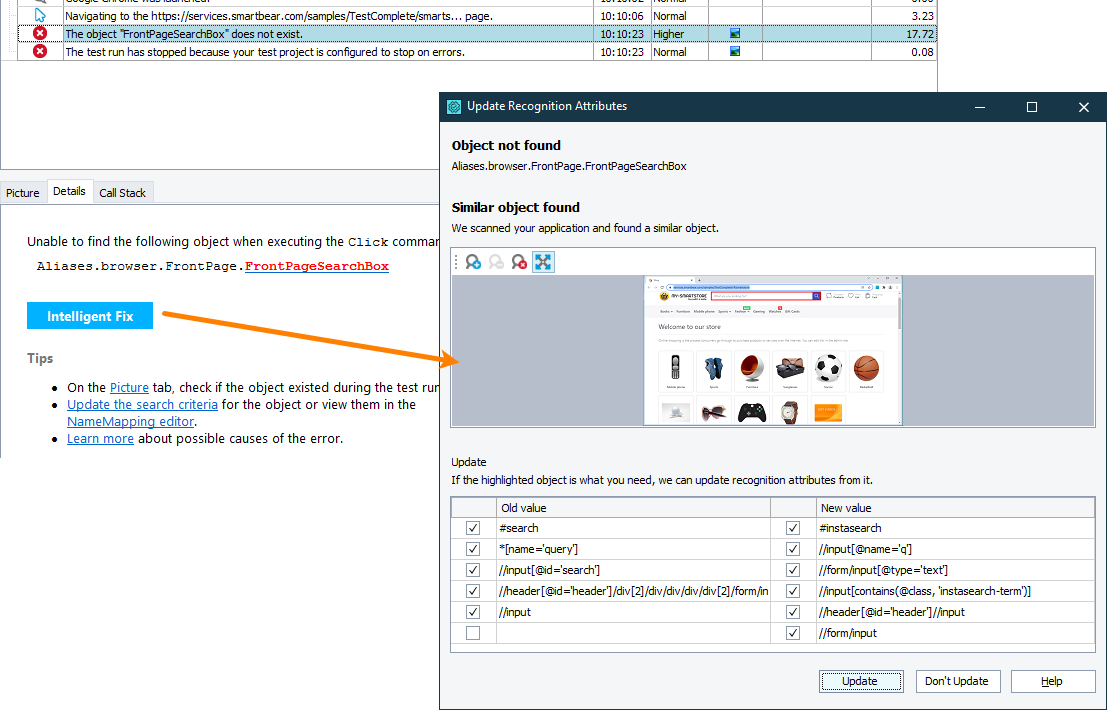Uncheck the new value #instasearch checkbox

tap(793, 528)
